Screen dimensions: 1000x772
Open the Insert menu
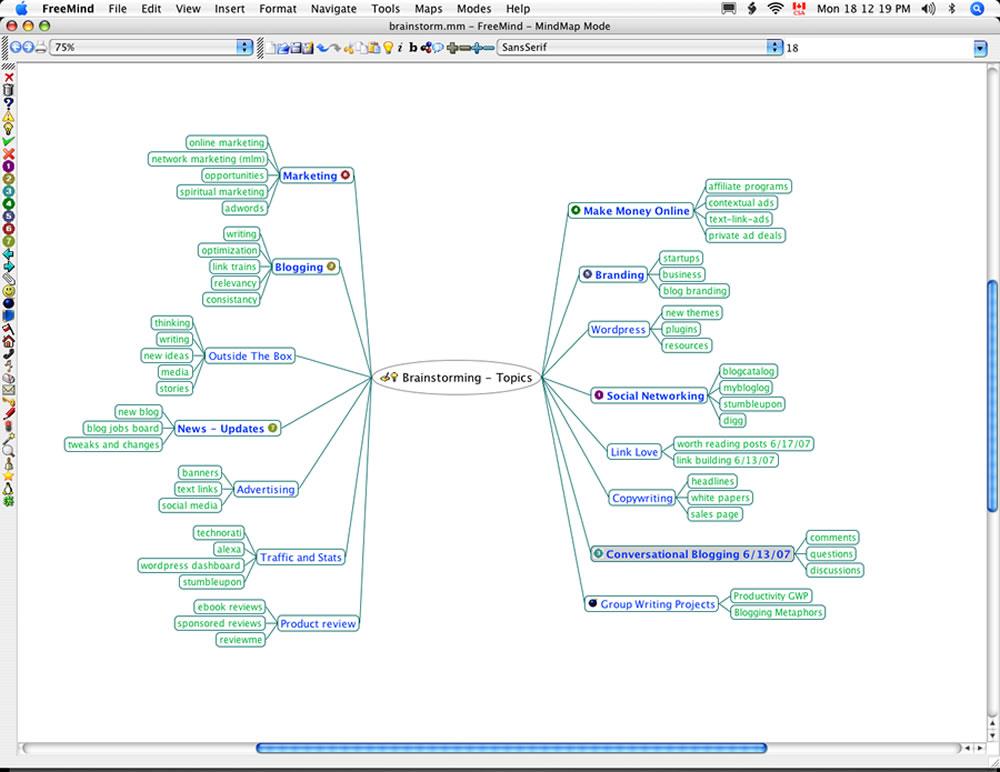(230, 9)
